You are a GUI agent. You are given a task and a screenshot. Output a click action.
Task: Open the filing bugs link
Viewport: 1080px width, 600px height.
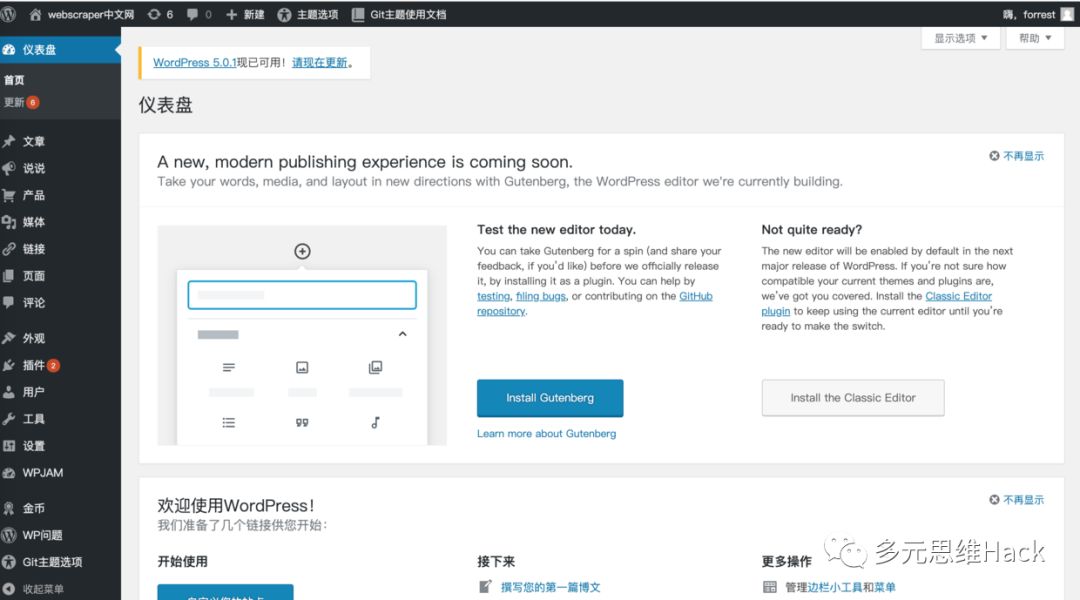541,296
